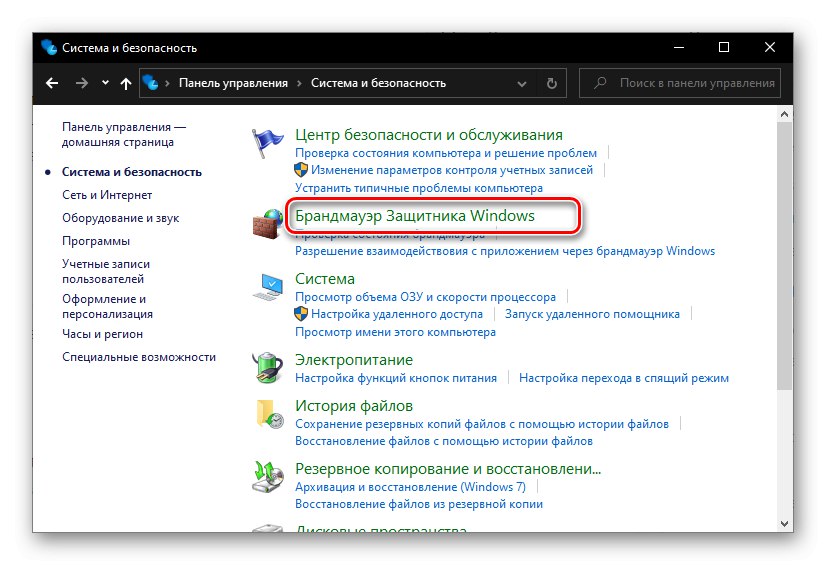Image resolution: width=826 pixels, height=565 pixels.
Task: Expand the address bar history dropdown
Action: click(522, 84)
